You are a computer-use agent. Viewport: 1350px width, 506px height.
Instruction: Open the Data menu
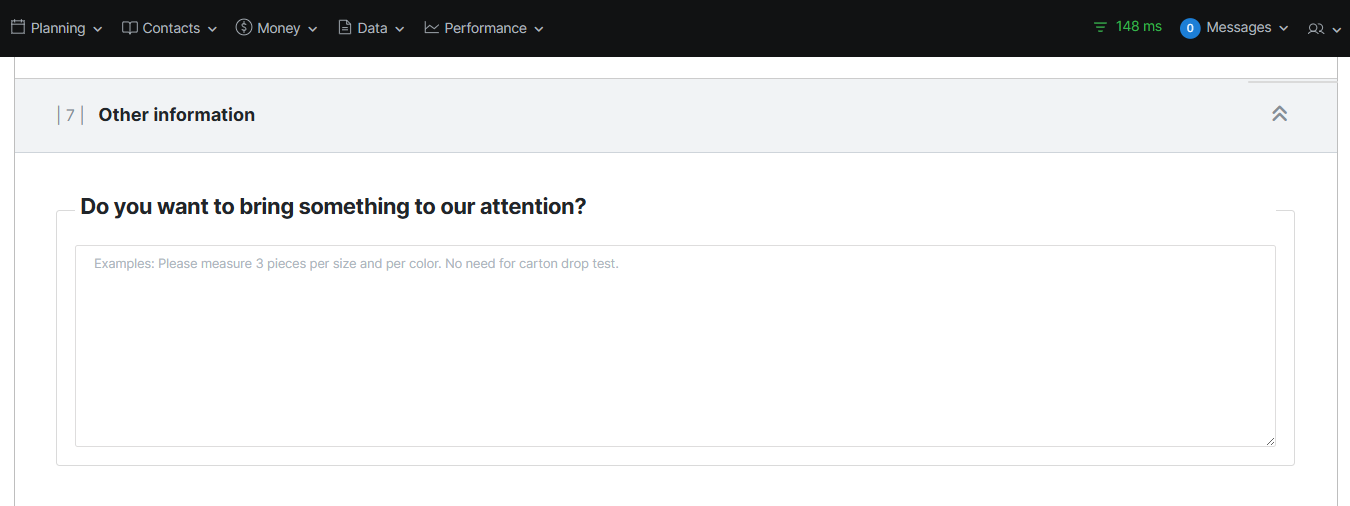pyautogui.click(x=372, y=28)
